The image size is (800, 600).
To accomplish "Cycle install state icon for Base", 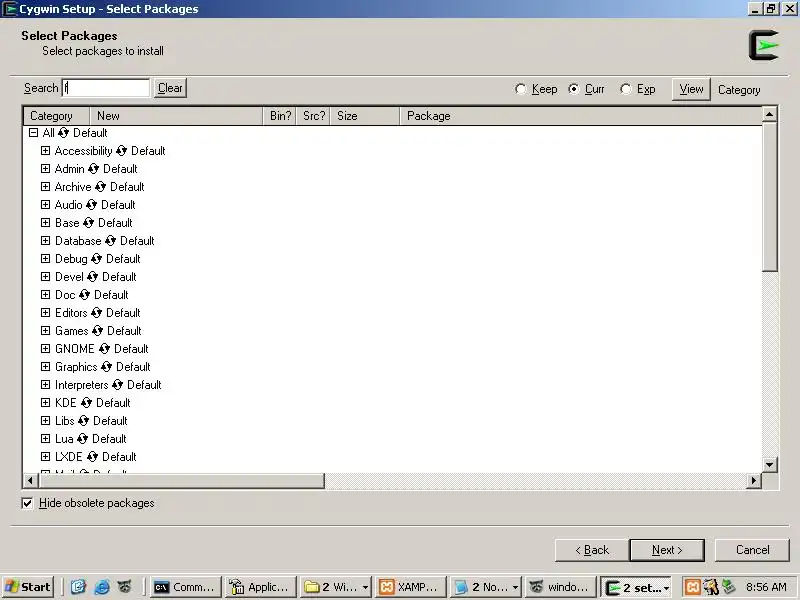I will click(88, 223).
